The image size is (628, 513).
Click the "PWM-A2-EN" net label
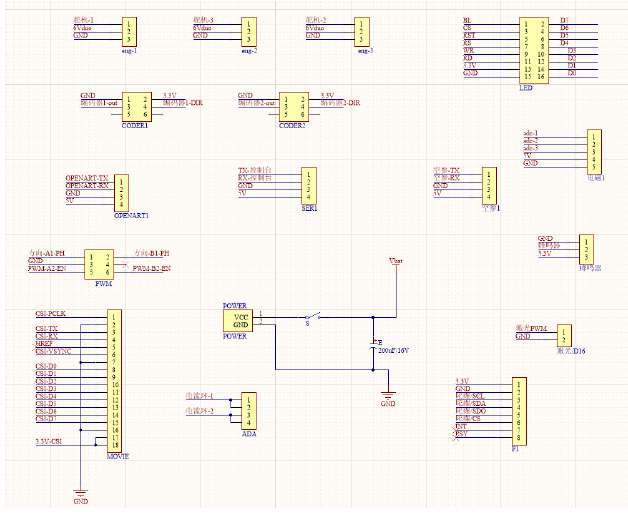pyautogui.click(x=47, y=268)
